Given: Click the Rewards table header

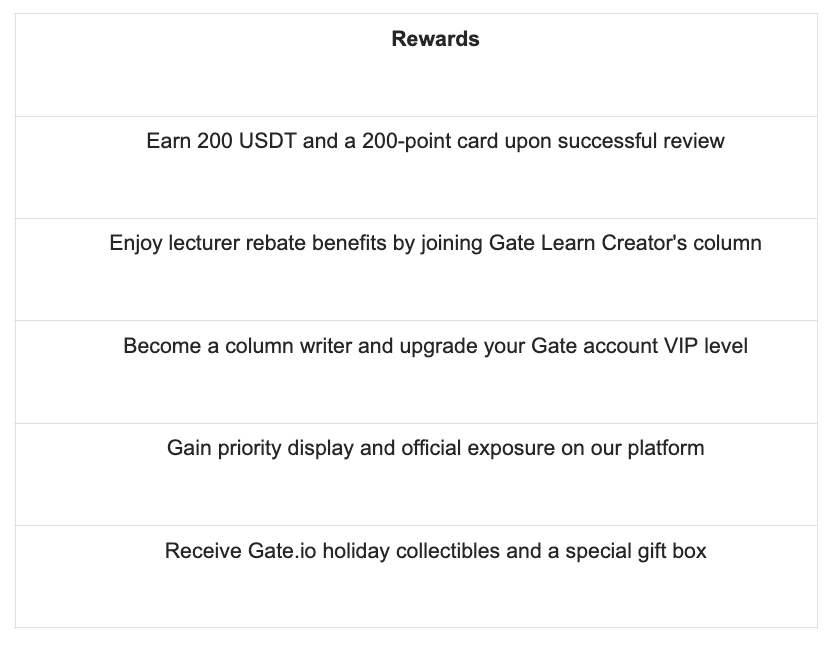Looking at the screenshot, I should (435, 39).
